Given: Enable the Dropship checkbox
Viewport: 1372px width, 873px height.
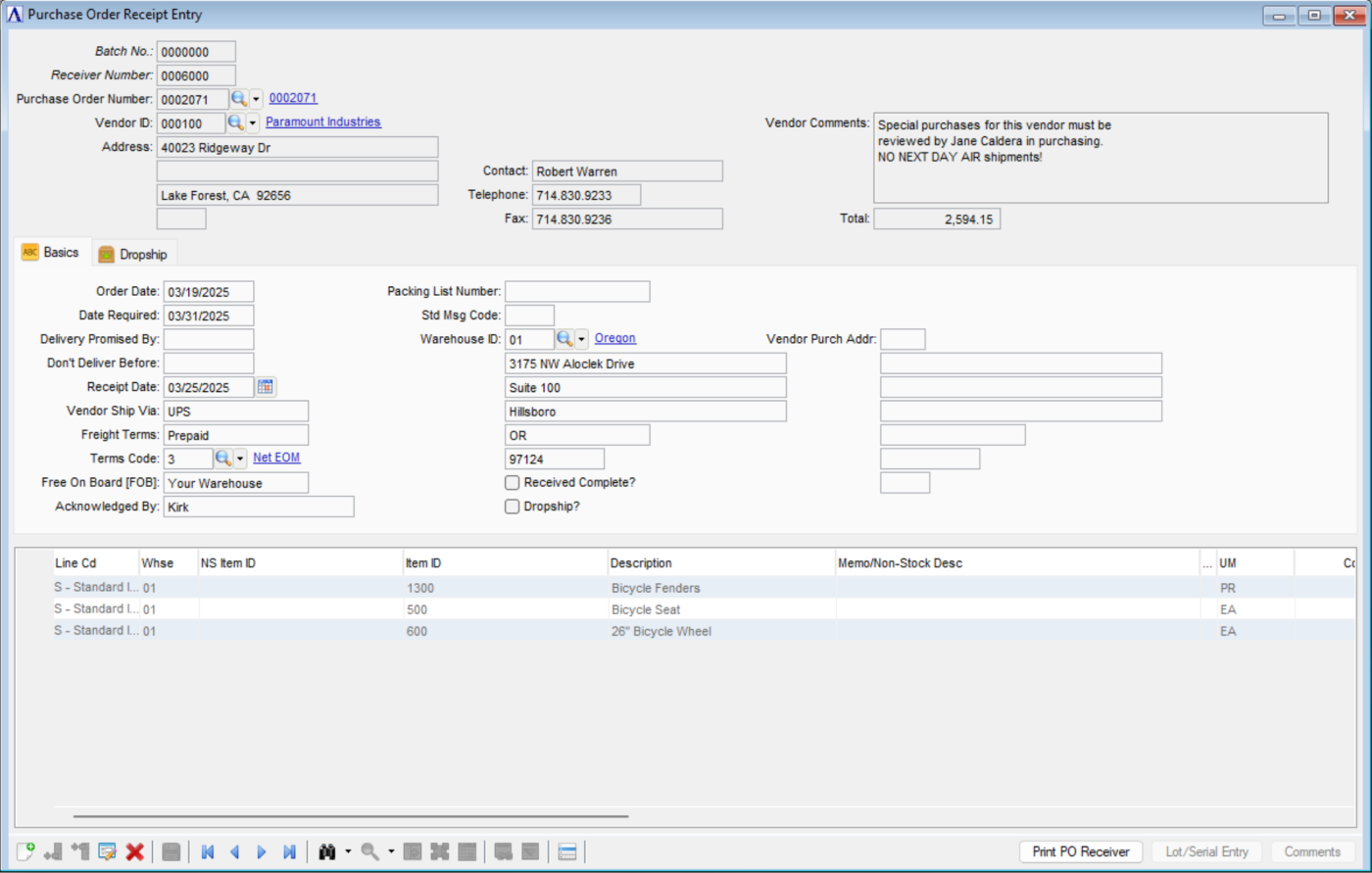Looking at the screenshot, I should [512, 507].
